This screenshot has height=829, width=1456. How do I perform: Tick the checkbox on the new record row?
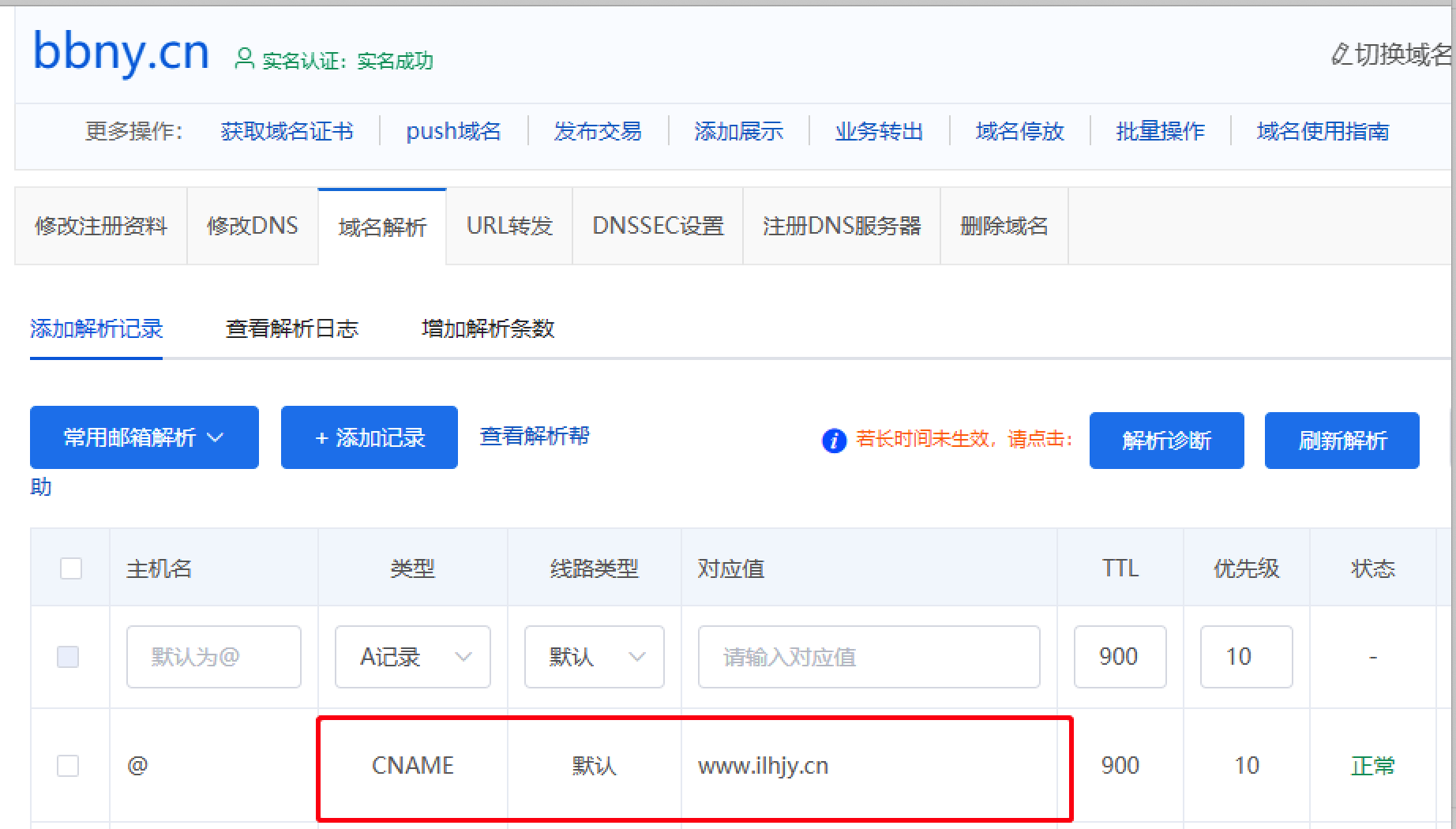click(68, 657)
